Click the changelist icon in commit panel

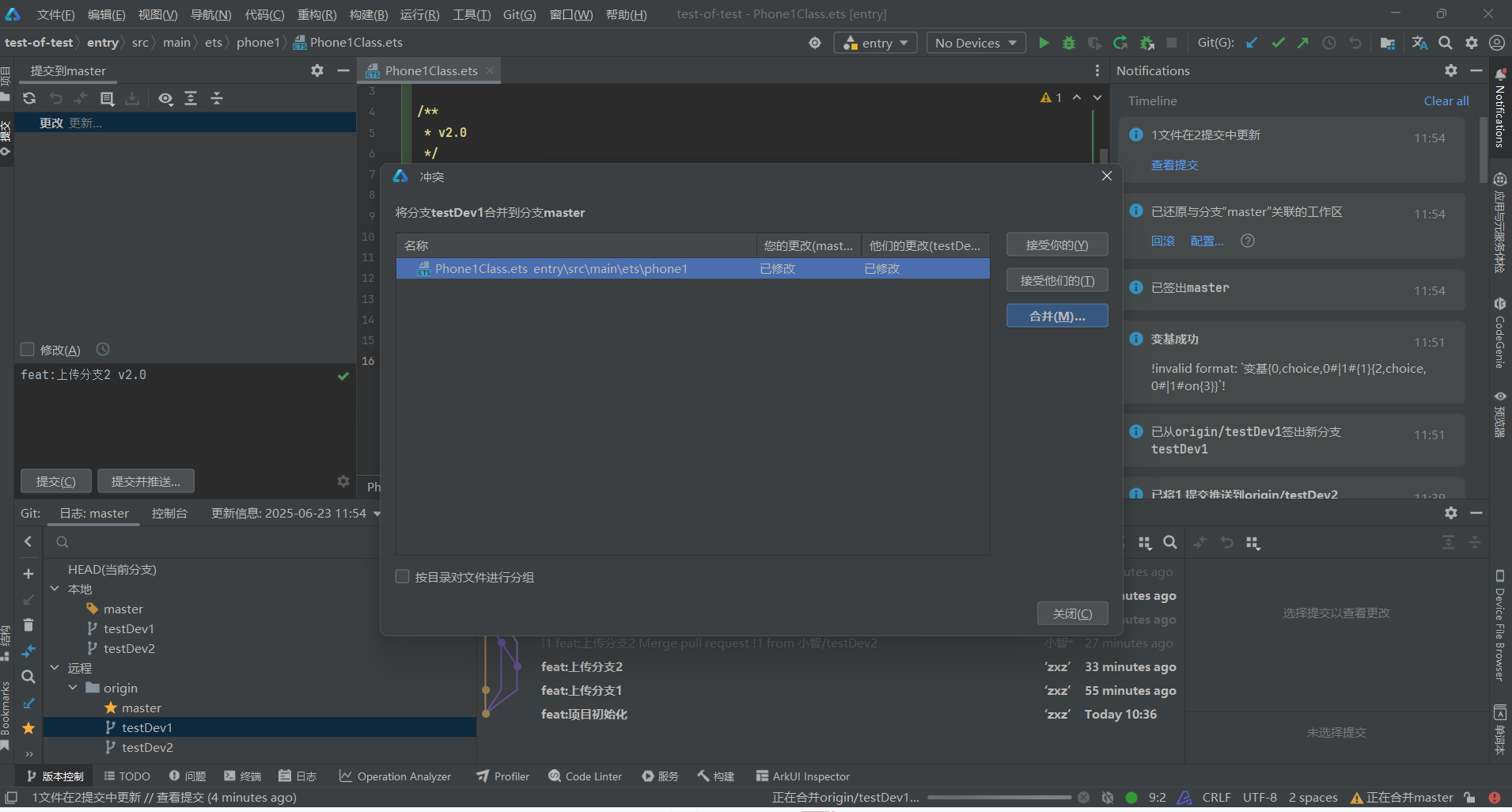click(x=108, y=98)
